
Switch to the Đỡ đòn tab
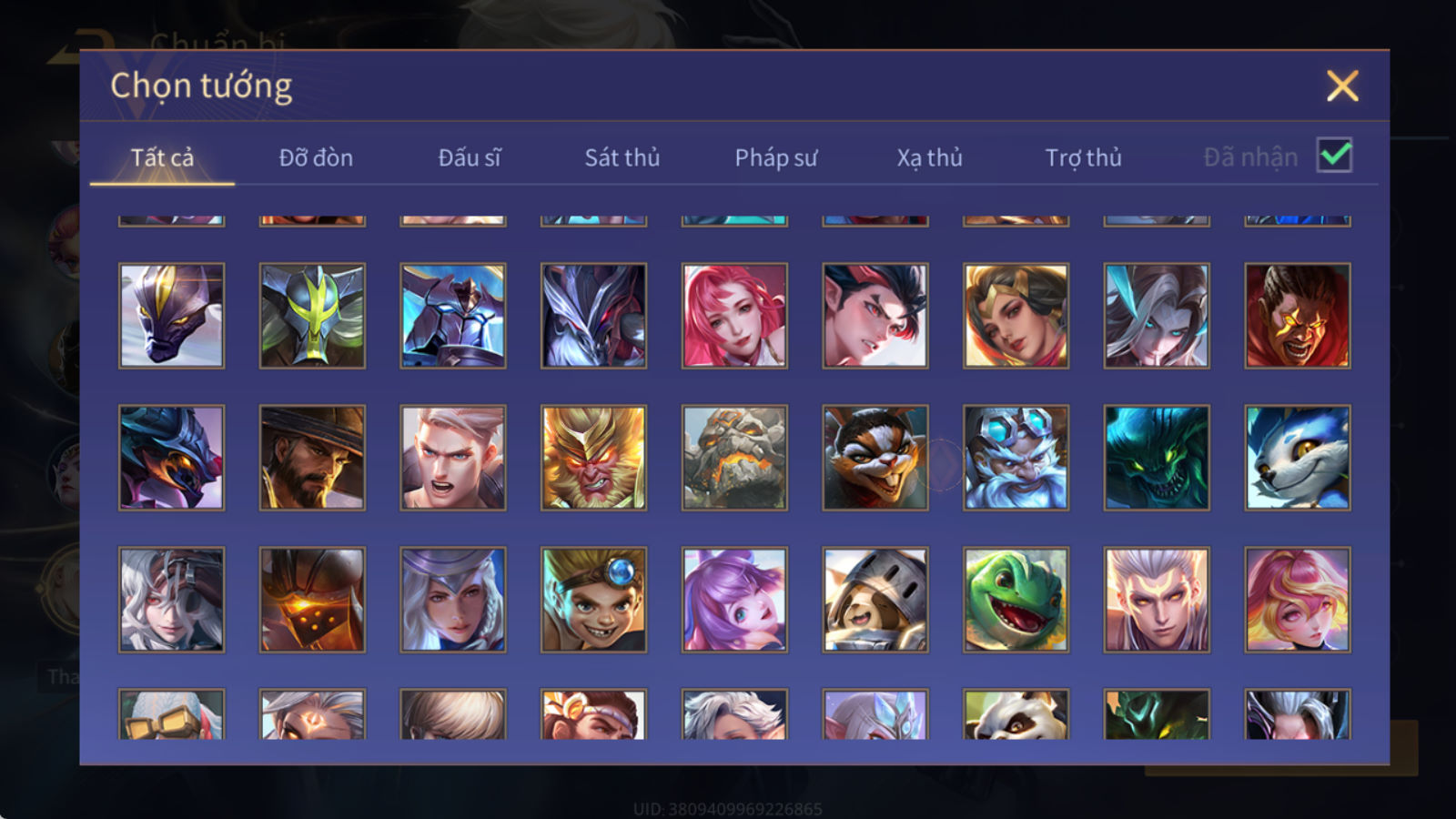coord(316,157)
